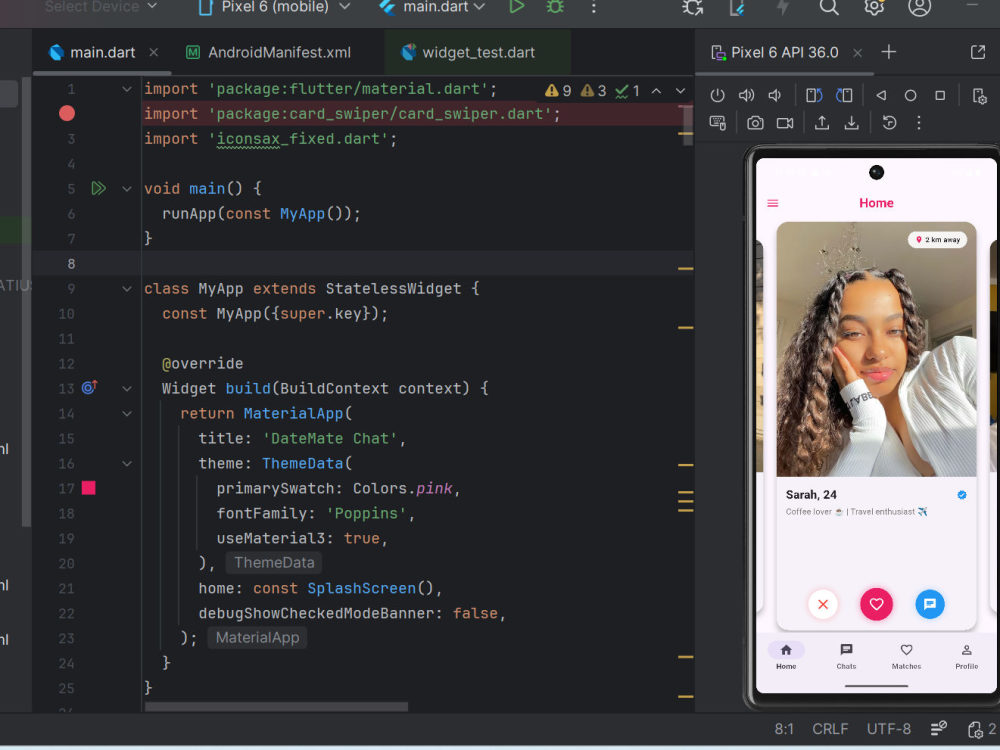Go to previous highlighted problem arrow
This screenshot has height=750, width=1000.
656,91
